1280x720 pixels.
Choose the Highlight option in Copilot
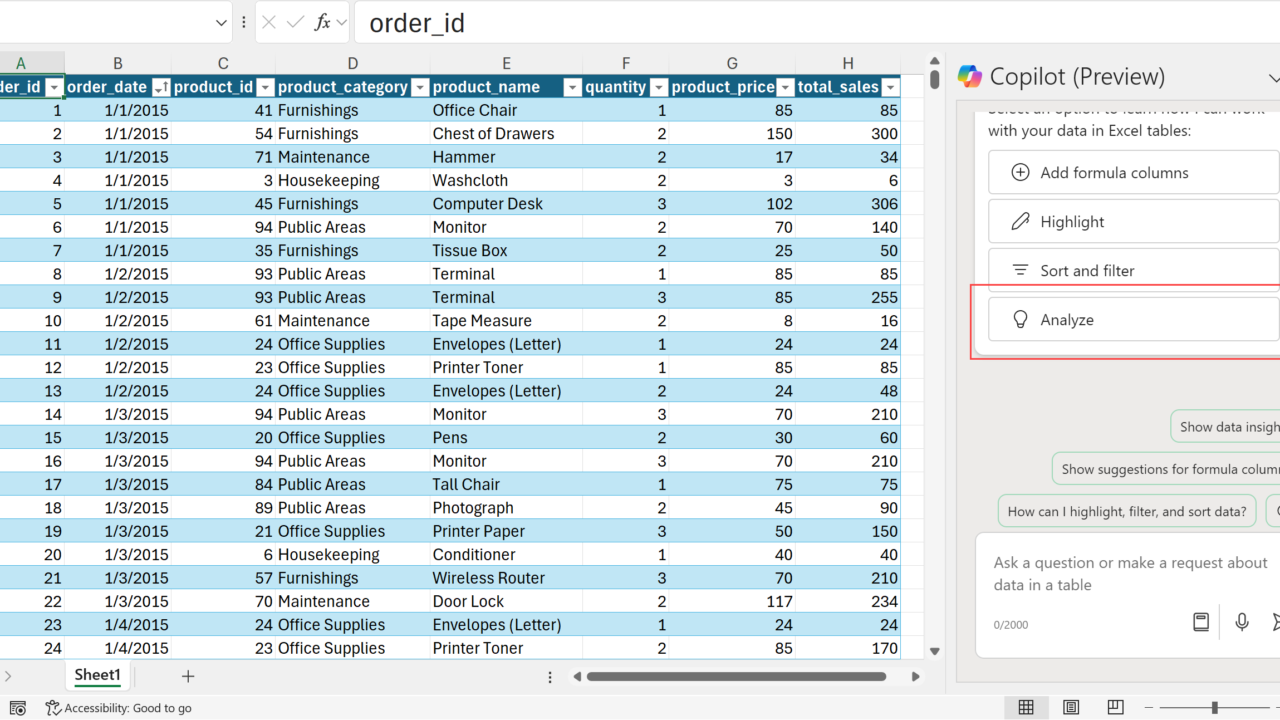[1133, 222]
